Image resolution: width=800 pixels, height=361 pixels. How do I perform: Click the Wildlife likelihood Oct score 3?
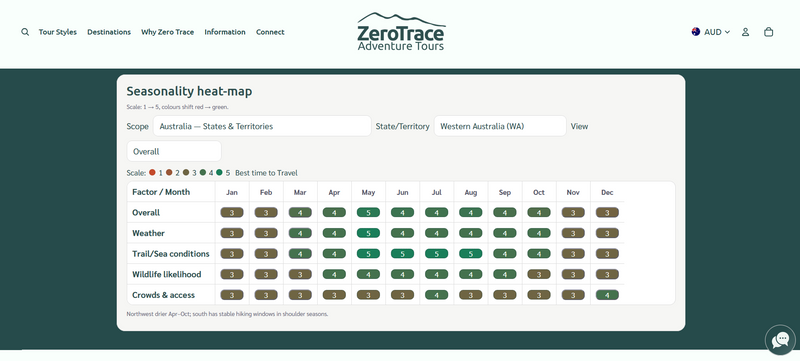[x=539, y=274]
